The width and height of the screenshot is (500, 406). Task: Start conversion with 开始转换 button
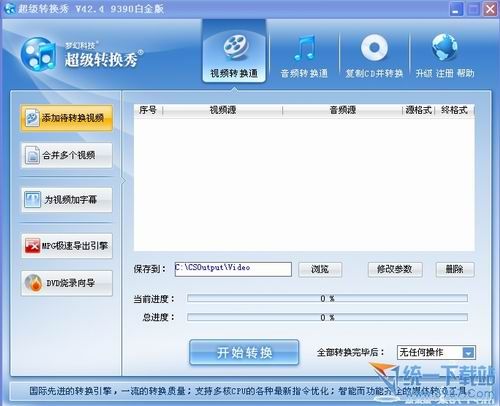[244, 352]
